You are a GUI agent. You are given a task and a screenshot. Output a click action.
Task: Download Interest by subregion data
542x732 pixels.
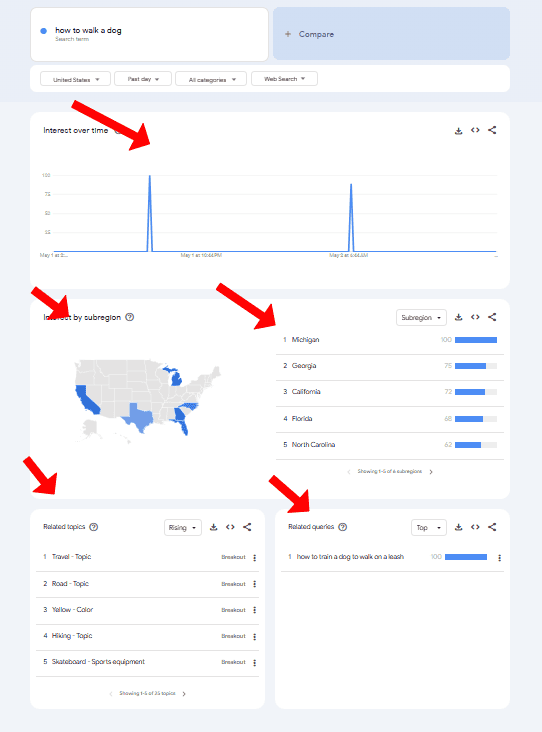458,317
